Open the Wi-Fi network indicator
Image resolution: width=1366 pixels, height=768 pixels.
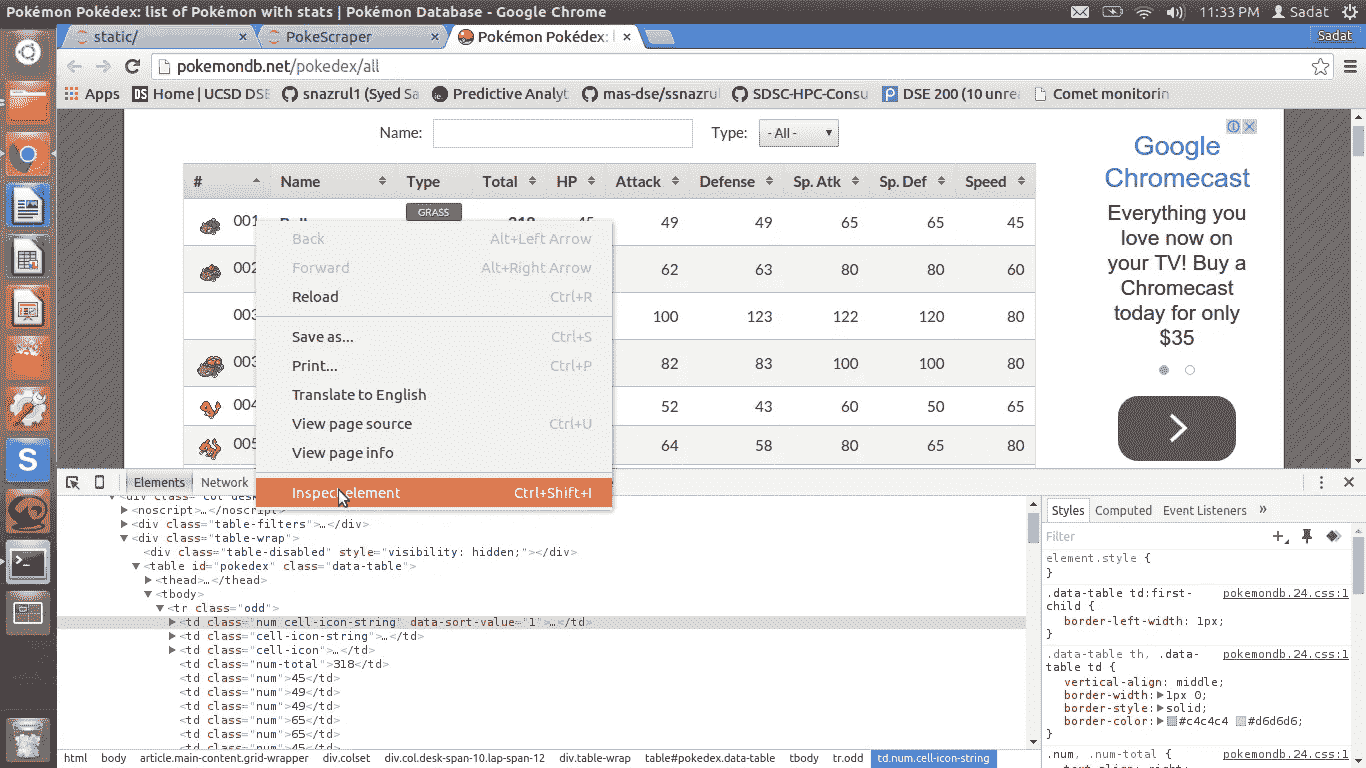point(1144,12)
